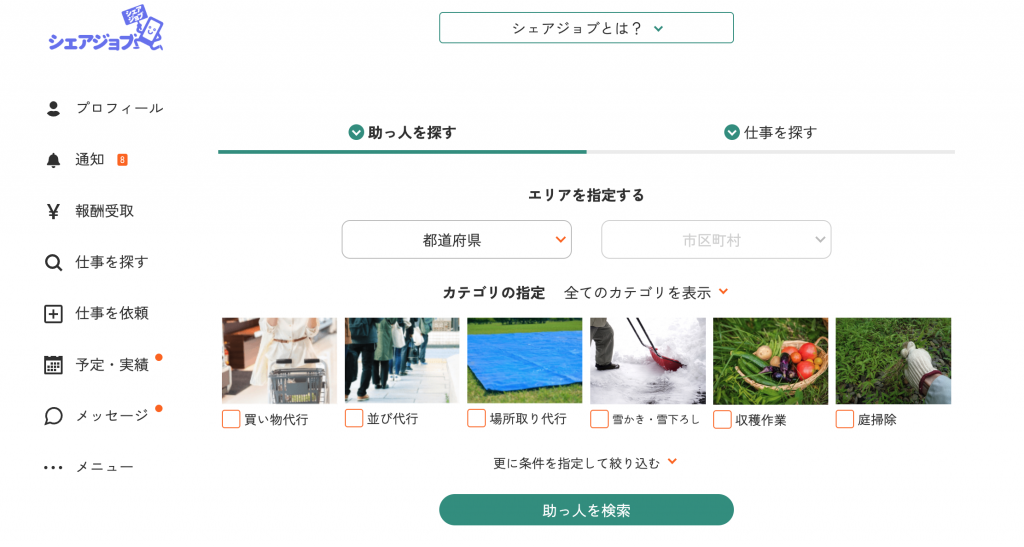Open the three-dot メニュー icon

tap(54, 467)
